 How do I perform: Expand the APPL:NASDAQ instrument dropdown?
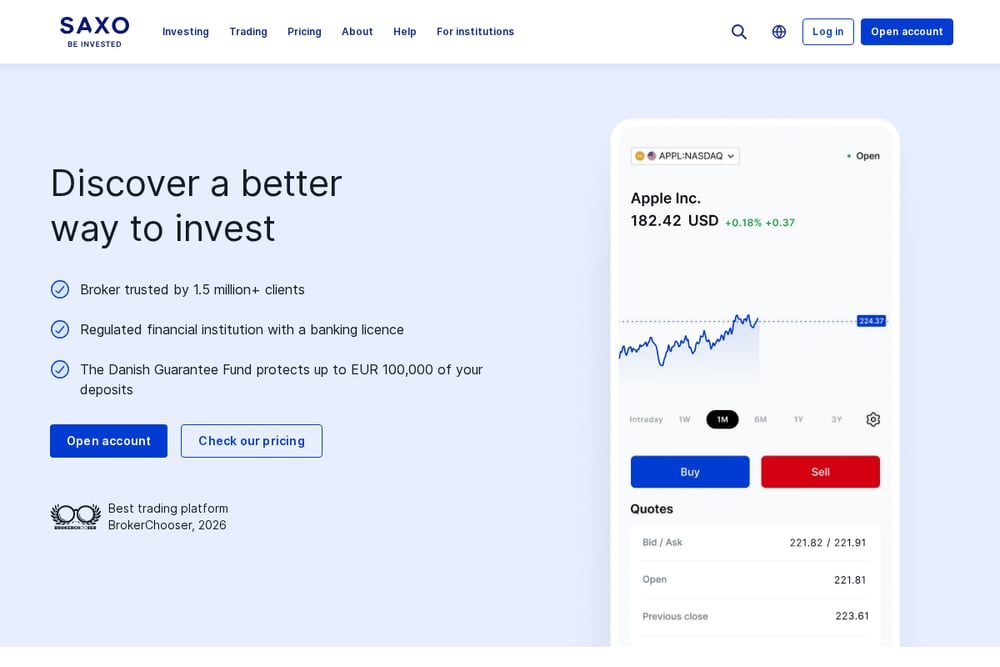click(x=685, y=156)
